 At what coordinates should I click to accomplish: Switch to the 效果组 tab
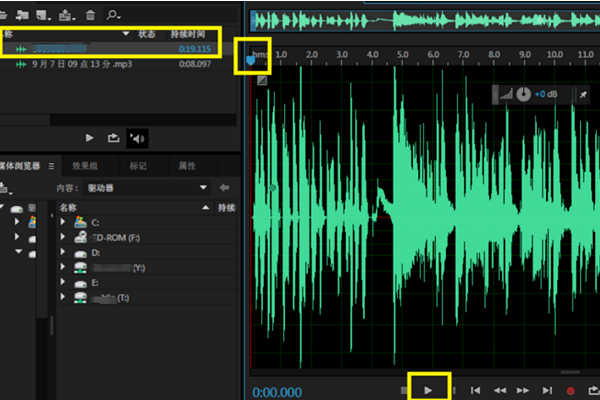click(85, 166)
